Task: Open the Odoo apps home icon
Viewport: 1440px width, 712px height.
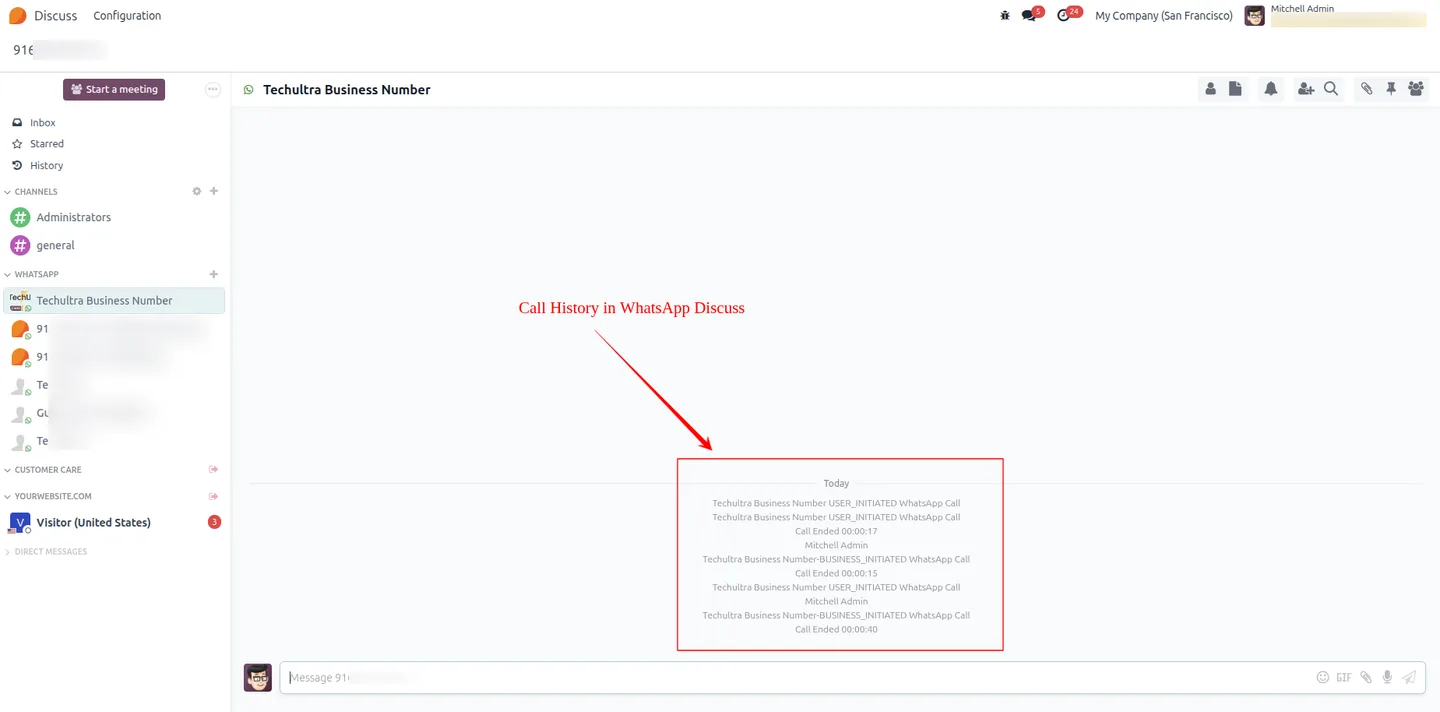Action: pyautogui.click(x=17, y=16)
